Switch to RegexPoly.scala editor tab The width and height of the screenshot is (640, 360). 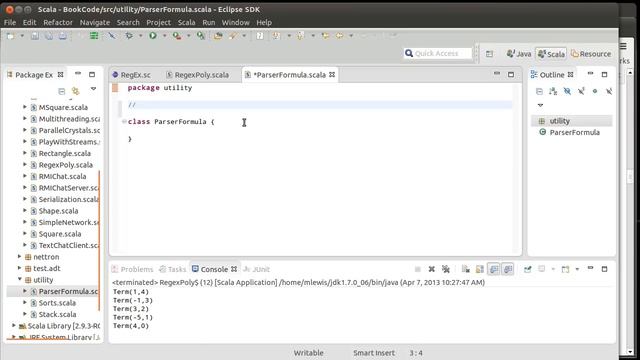pyautogui.click(x=198, y=75)
